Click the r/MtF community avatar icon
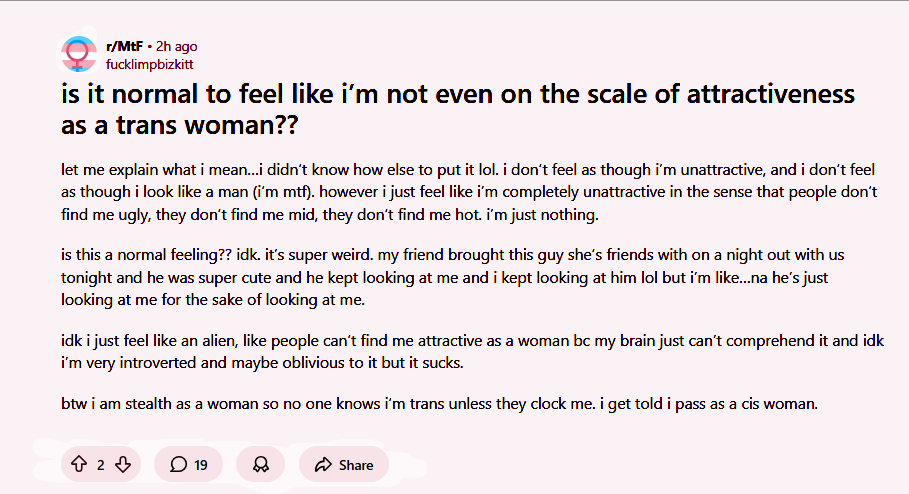The image size is (909, 494). pyautogui.click(x=78, y=54)
